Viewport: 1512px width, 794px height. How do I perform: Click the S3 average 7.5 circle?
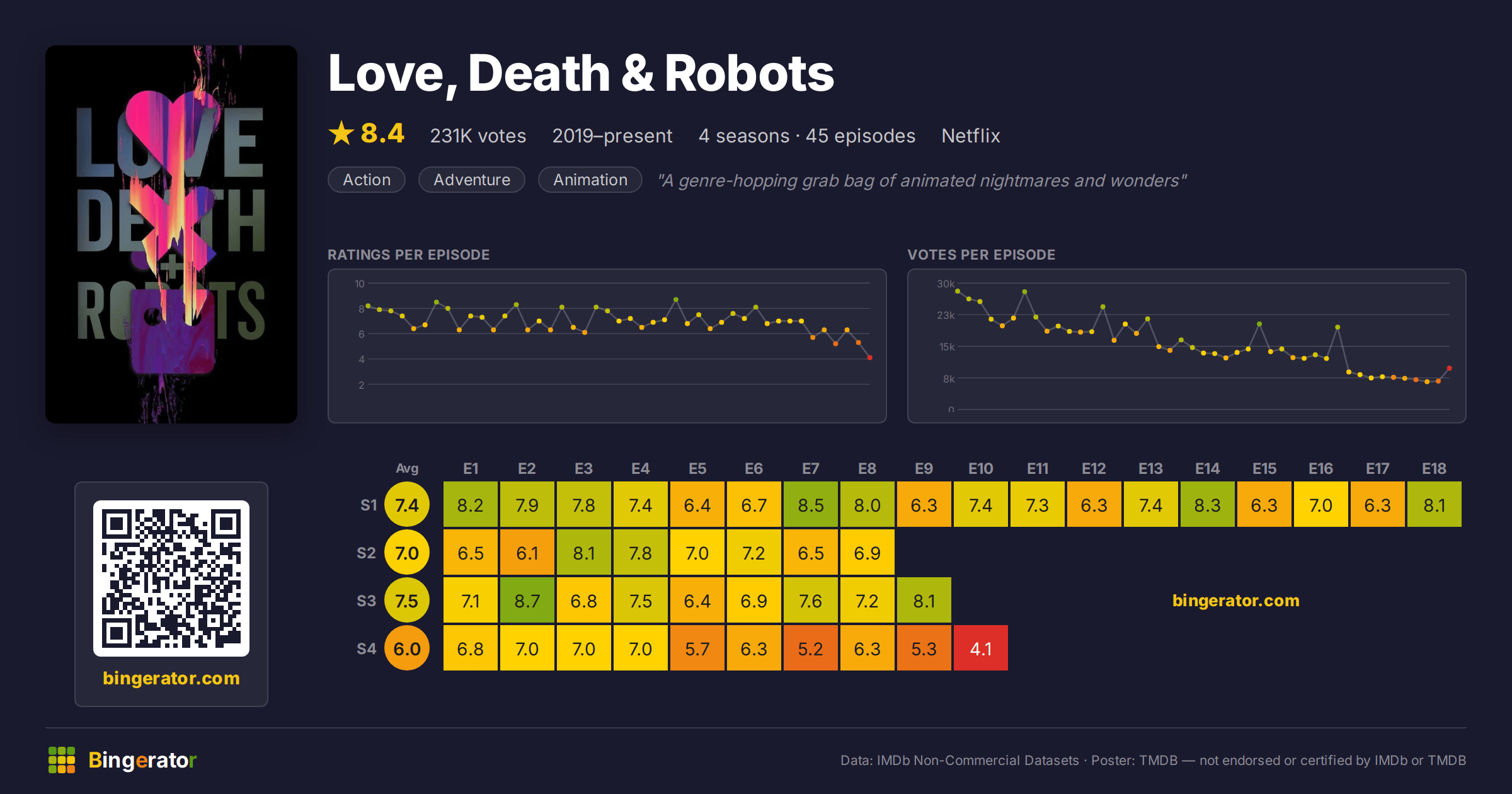[x=407, y=601]
